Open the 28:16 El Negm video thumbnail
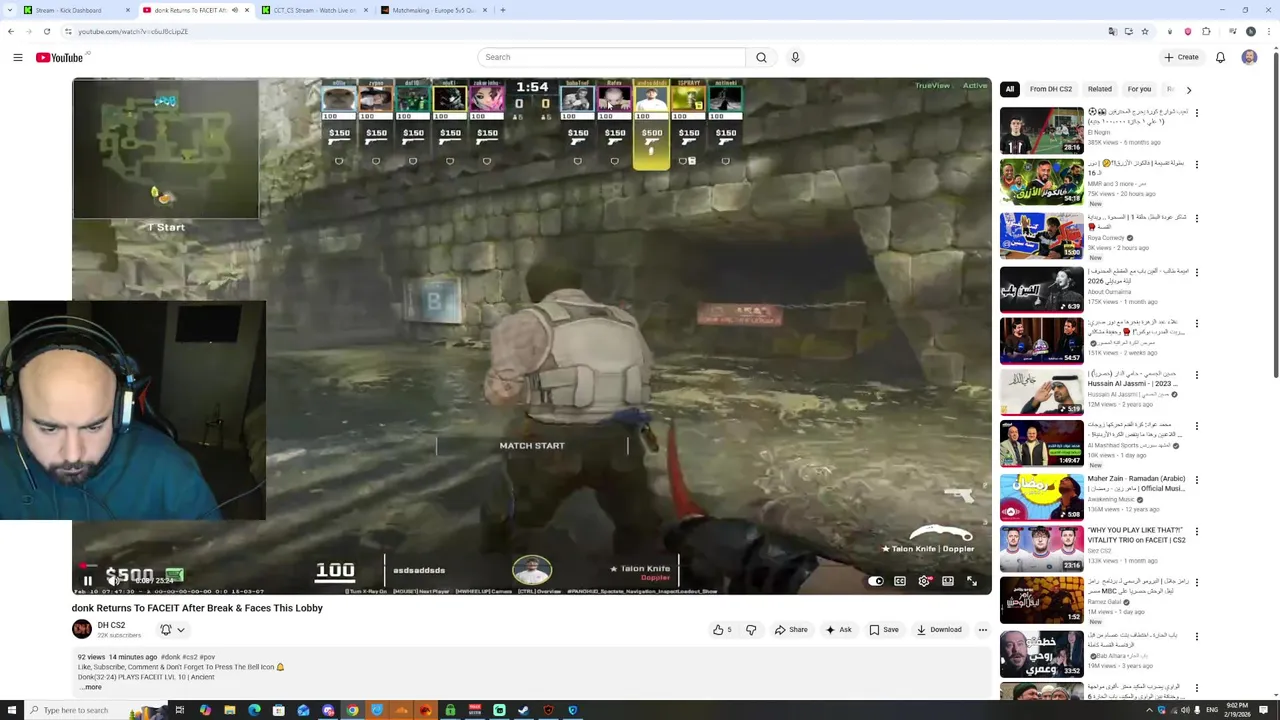The height and width of the screenshot is (720, 1280). click(1041, 130)
